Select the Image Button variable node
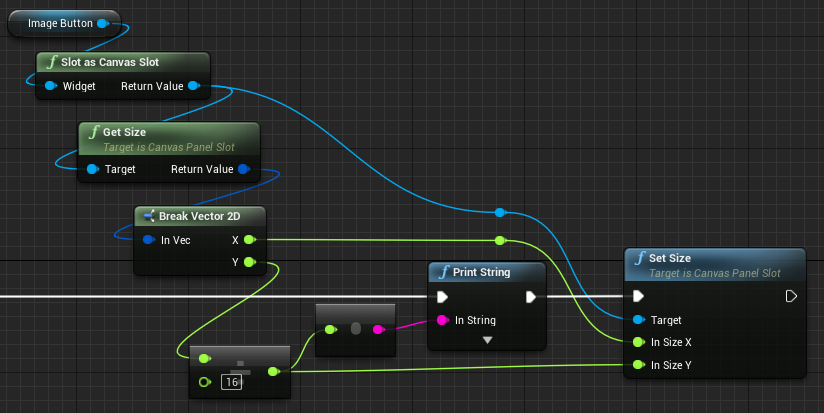824x413 pixels. click(64, 23)
